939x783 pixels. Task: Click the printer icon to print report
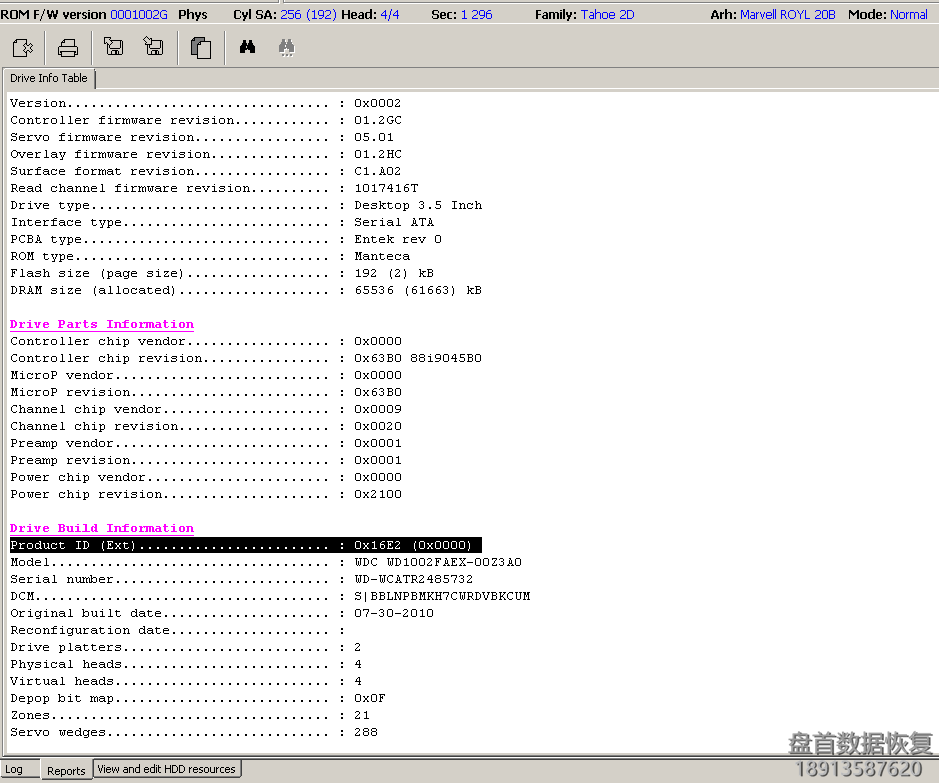pyautogui.click(x=68, y=47)
